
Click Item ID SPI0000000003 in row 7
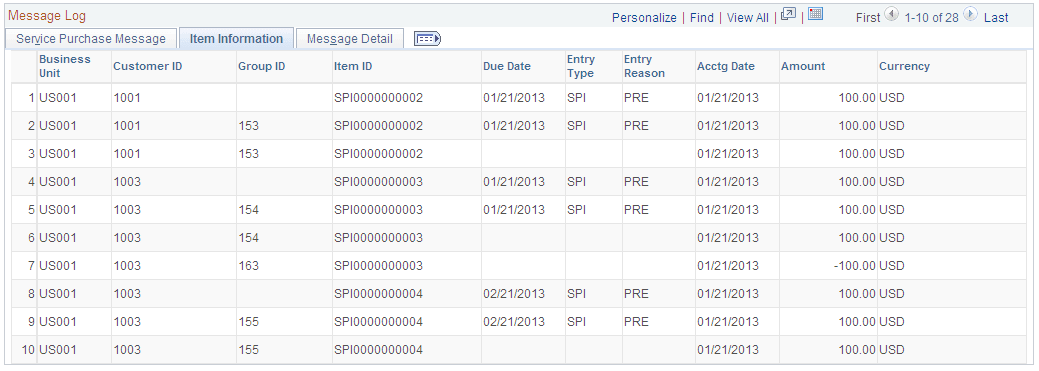[378, 266]
